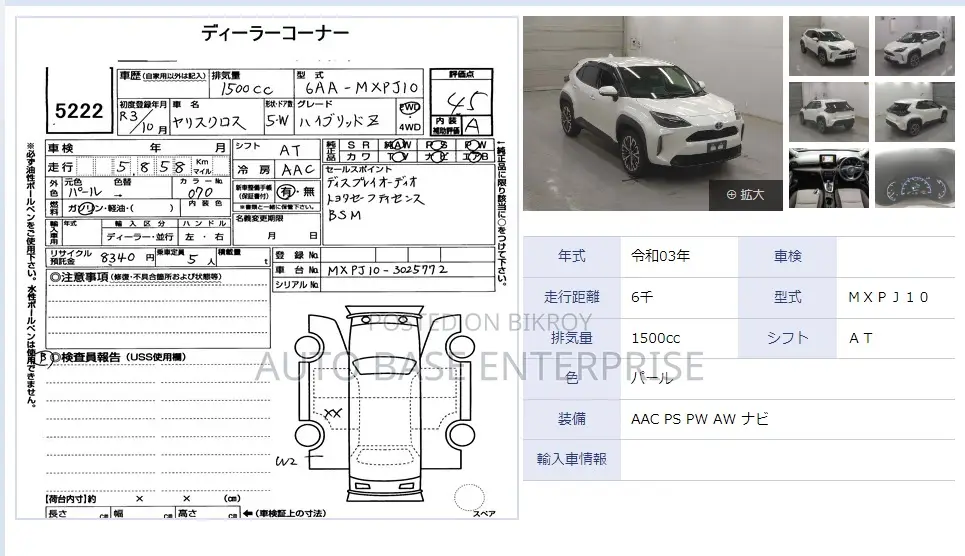
Task: Select the rear-left view thumbnail in second row
Action: 828,112
